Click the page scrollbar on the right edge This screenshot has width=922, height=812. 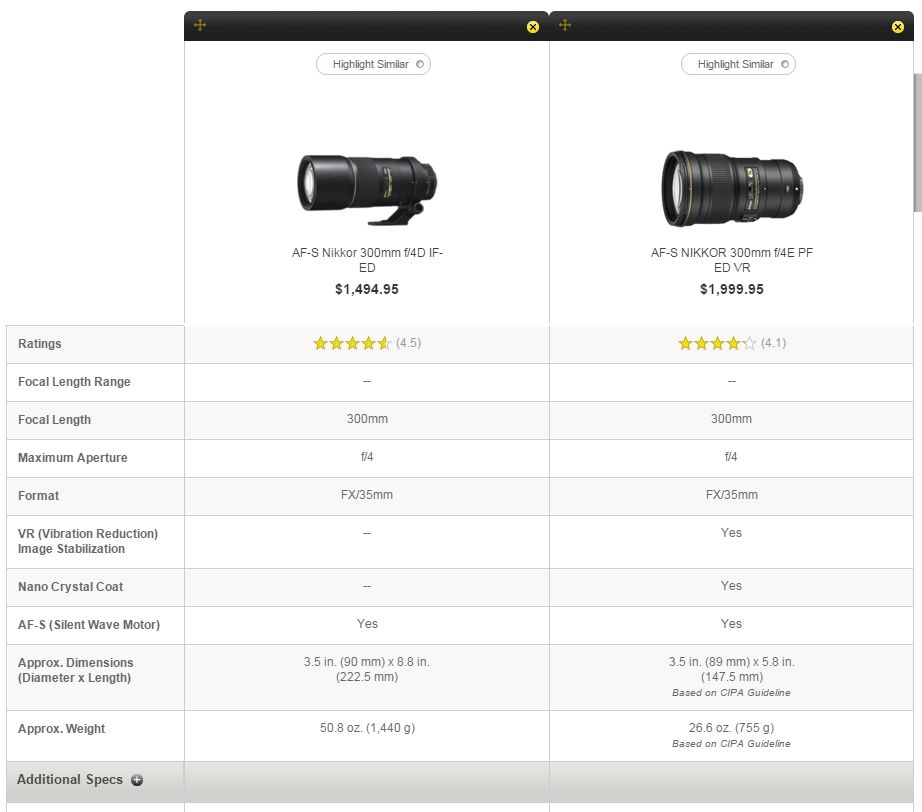click(x=916, y=140)
